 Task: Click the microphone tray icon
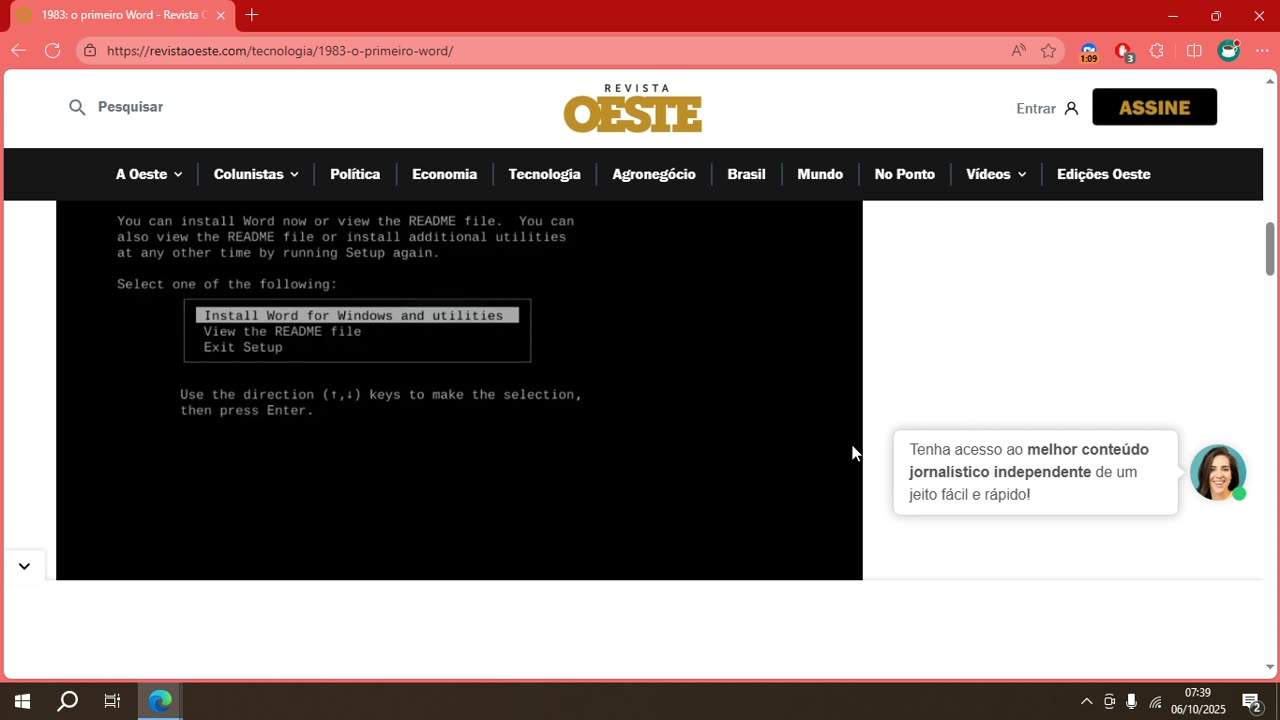click(x=1131, y=701)
